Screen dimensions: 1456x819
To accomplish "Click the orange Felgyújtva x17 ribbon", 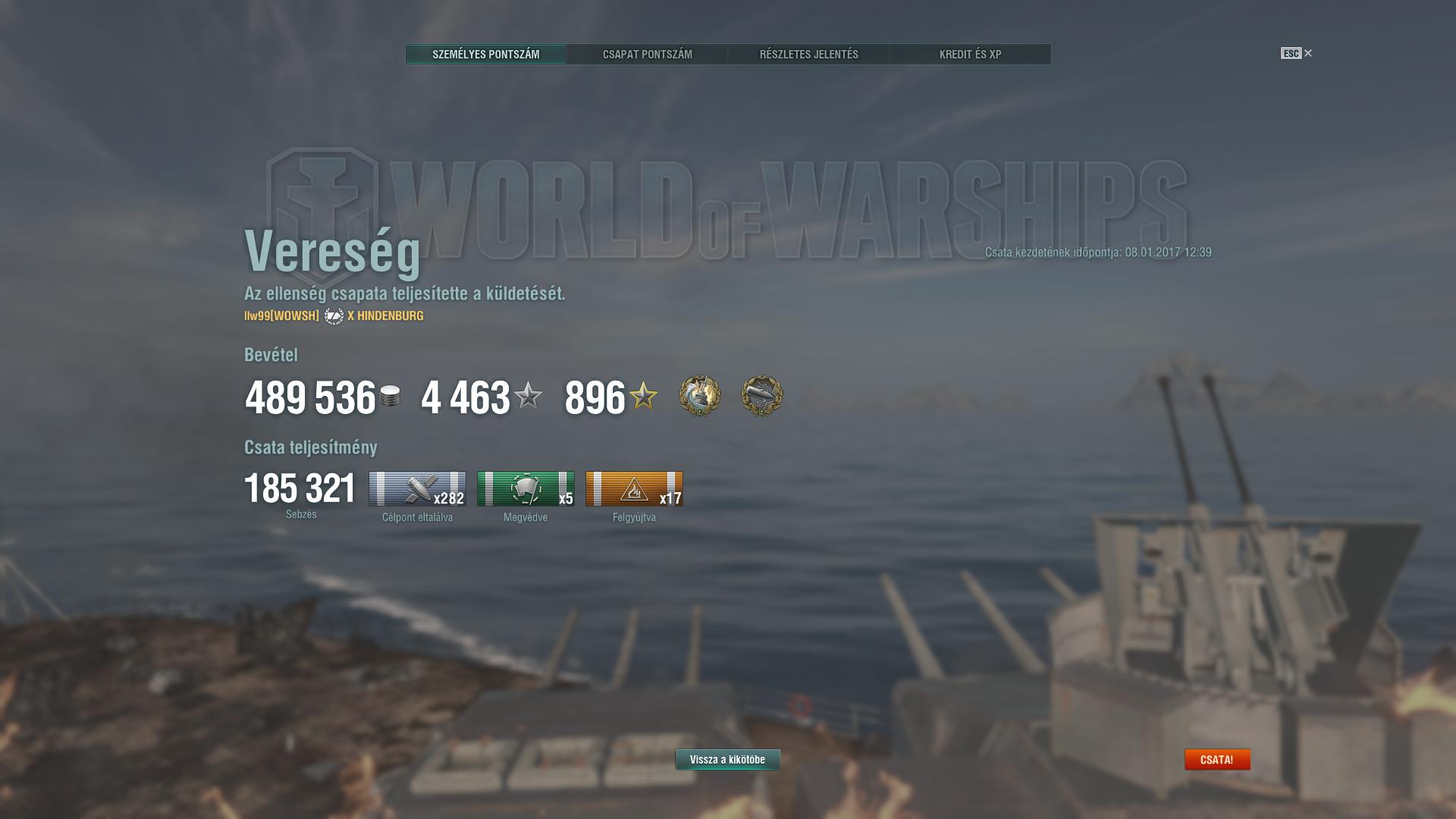I will [x=634, y=489].
